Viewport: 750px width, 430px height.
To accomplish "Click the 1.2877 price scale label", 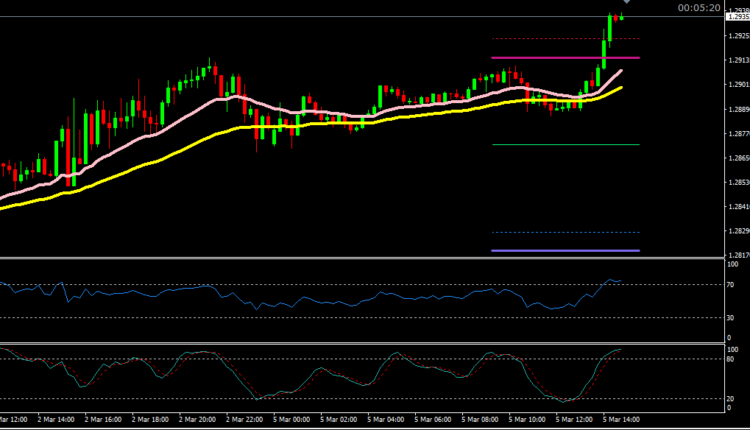I will tap(737, 134).
